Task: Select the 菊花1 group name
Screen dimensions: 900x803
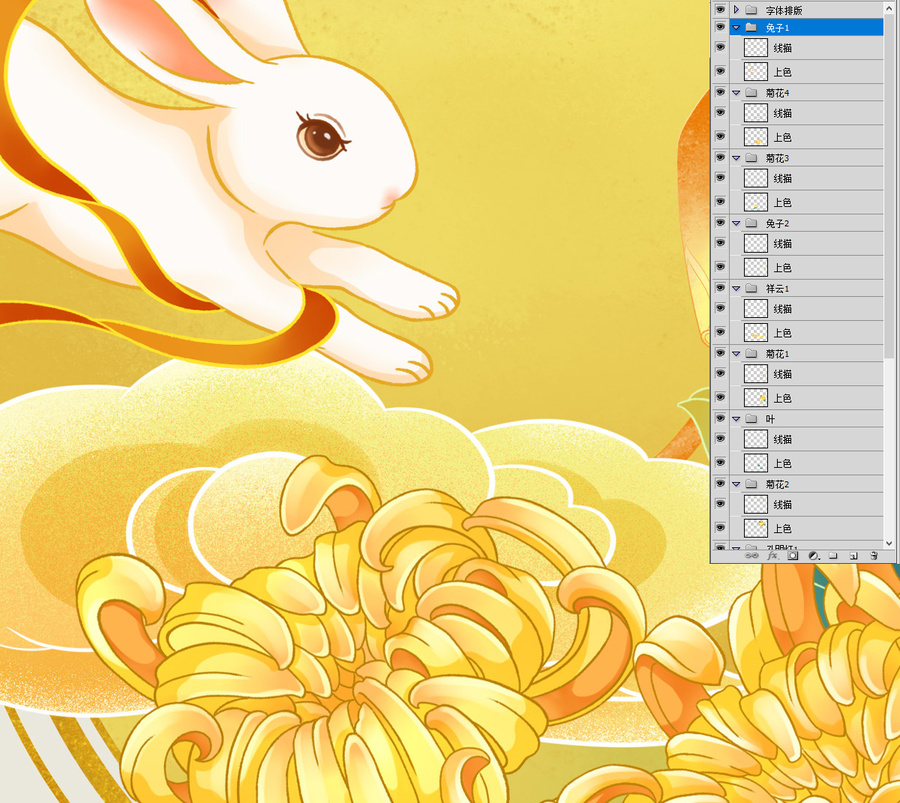Action: (x=777, y=354)
